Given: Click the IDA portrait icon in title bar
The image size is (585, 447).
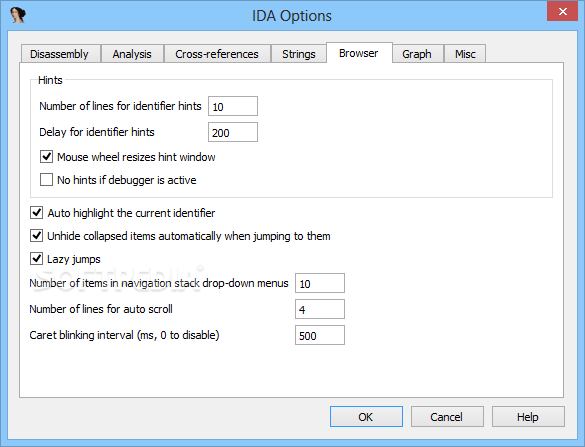Looking at the screenshot, I should (x=18, y=15).
